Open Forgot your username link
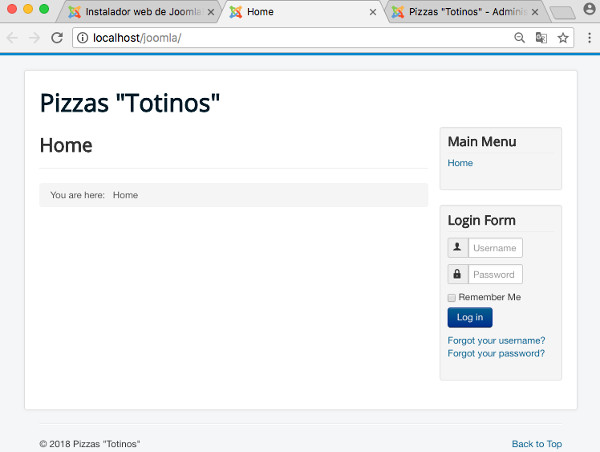The height and width of the screenshot is (452, 600). point(496,340)
